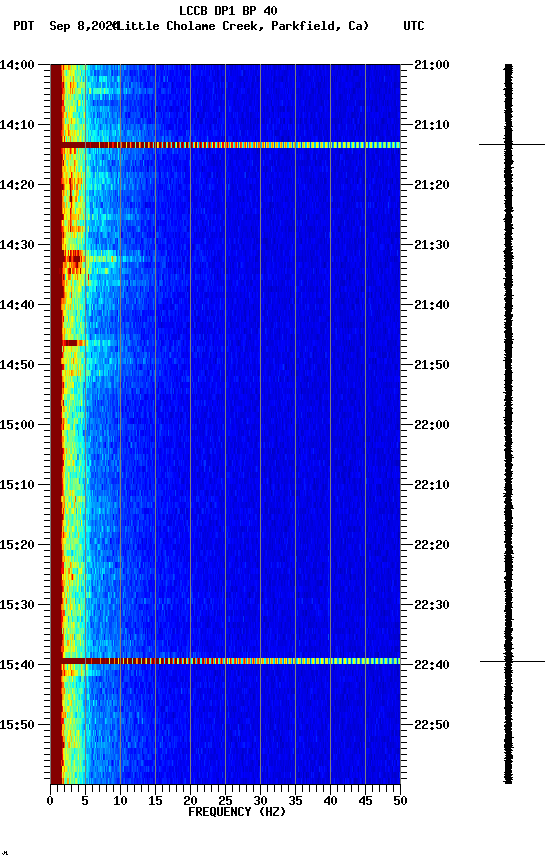
Task: Click the '20' frequency axis label
Action: pos(190,801)
